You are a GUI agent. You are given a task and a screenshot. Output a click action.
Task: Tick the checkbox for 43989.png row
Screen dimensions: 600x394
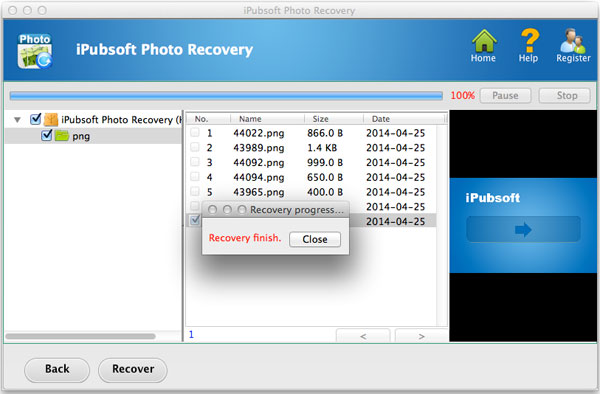[x=195, y=147]
